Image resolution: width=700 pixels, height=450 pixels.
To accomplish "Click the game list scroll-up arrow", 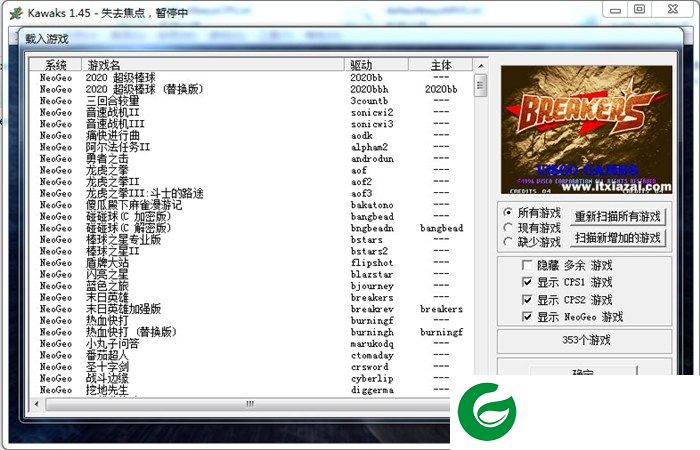I will coord(481,66).
